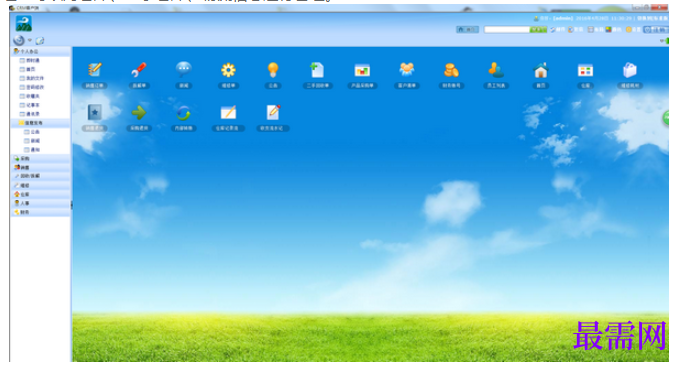
Task: Click the green round button at right edge
Action: (x=666, y=118)
